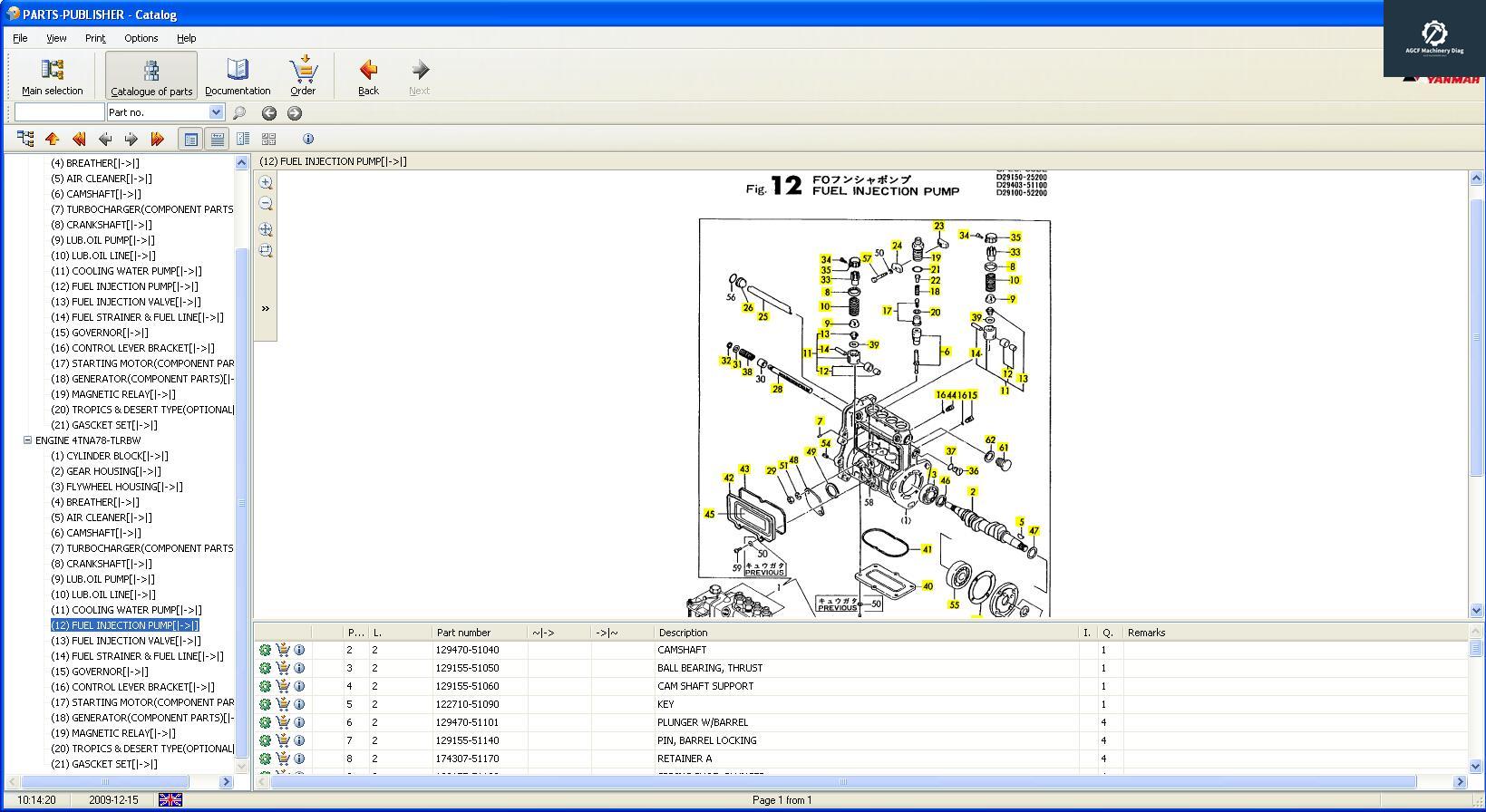Toggle the second table view mode button
This screenshot has height=812, width=1486.
(x=217, y=139)
